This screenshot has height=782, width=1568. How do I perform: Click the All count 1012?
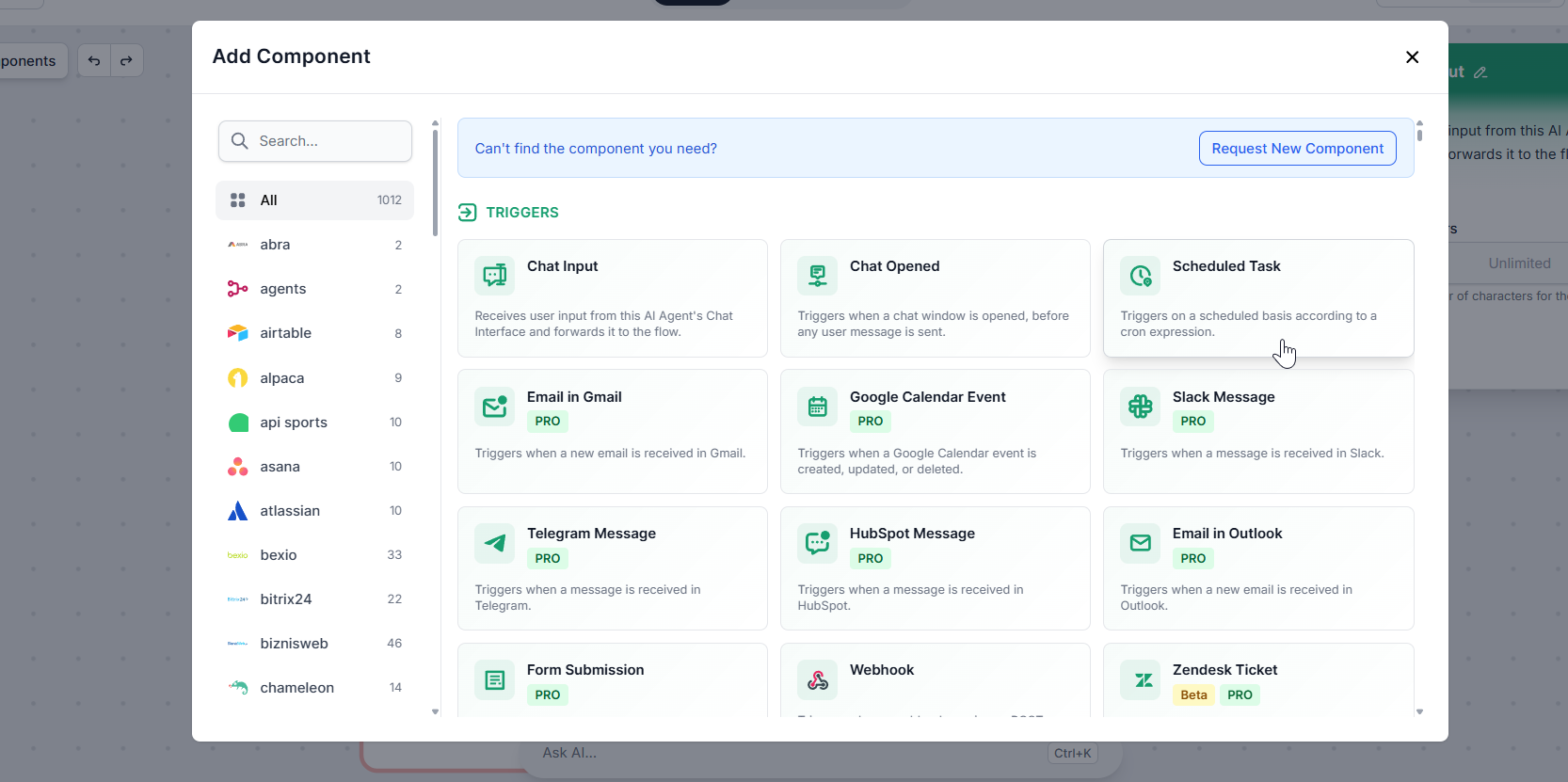(x=390, y=200)
